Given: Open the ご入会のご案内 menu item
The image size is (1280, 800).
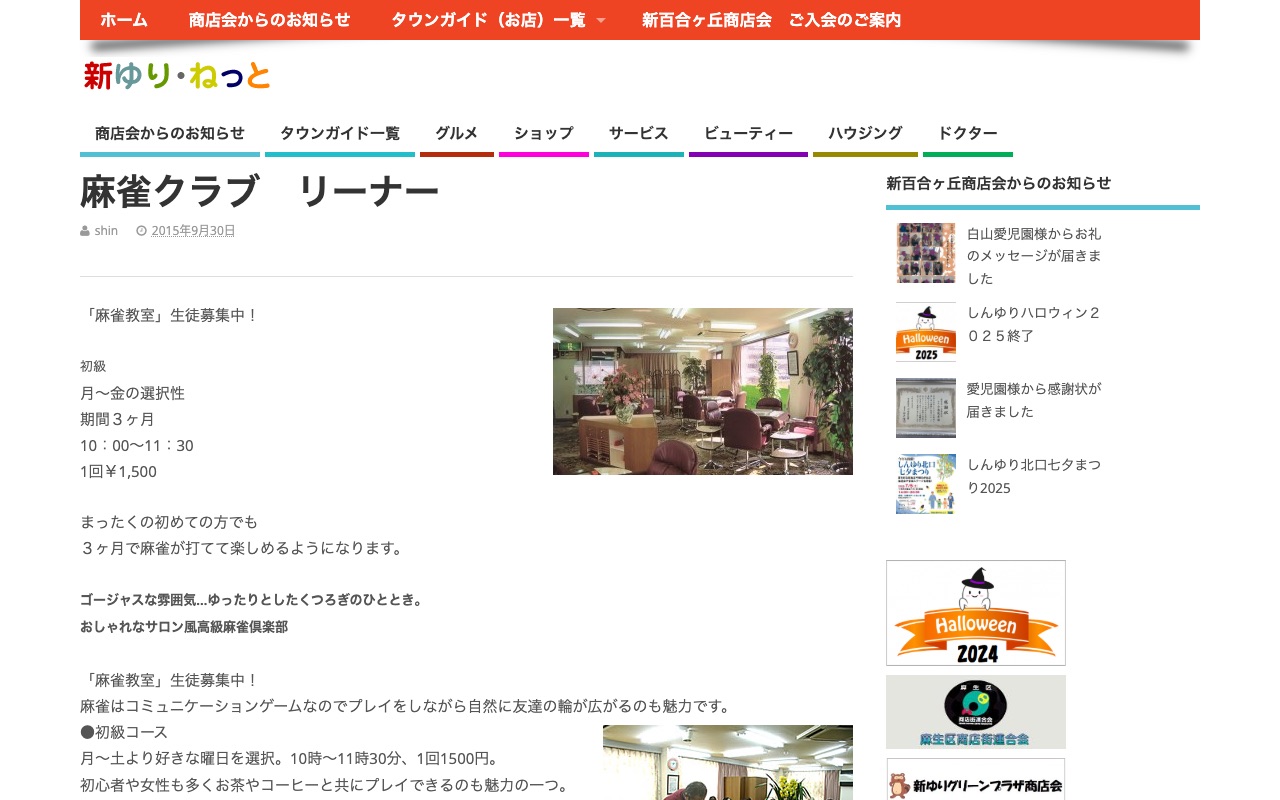Looking at the screenshot, I should tap(845, 20).
